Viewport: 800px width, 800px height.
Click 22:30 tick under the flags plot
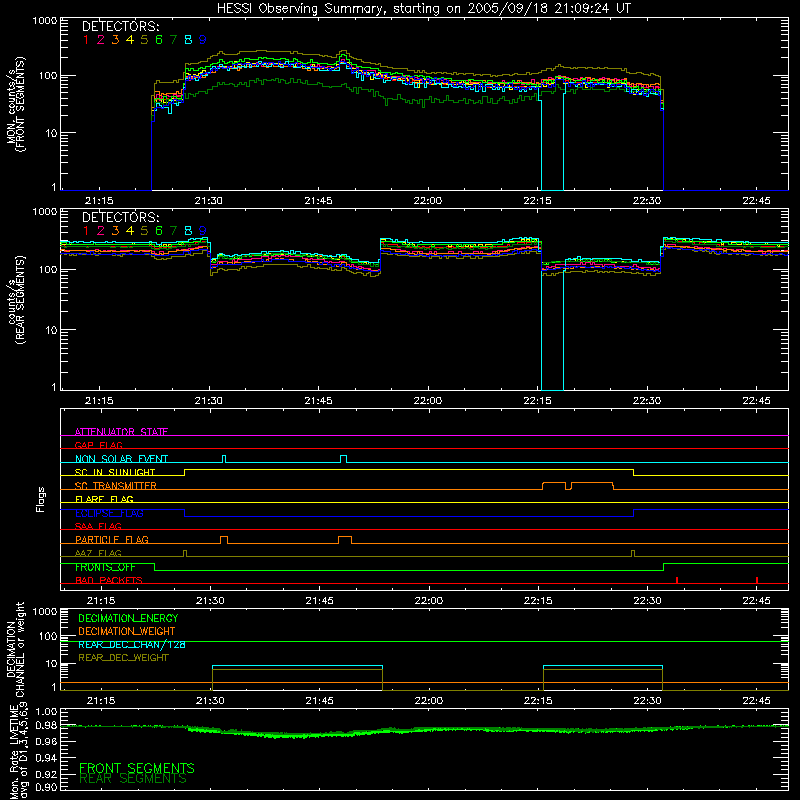647,601
